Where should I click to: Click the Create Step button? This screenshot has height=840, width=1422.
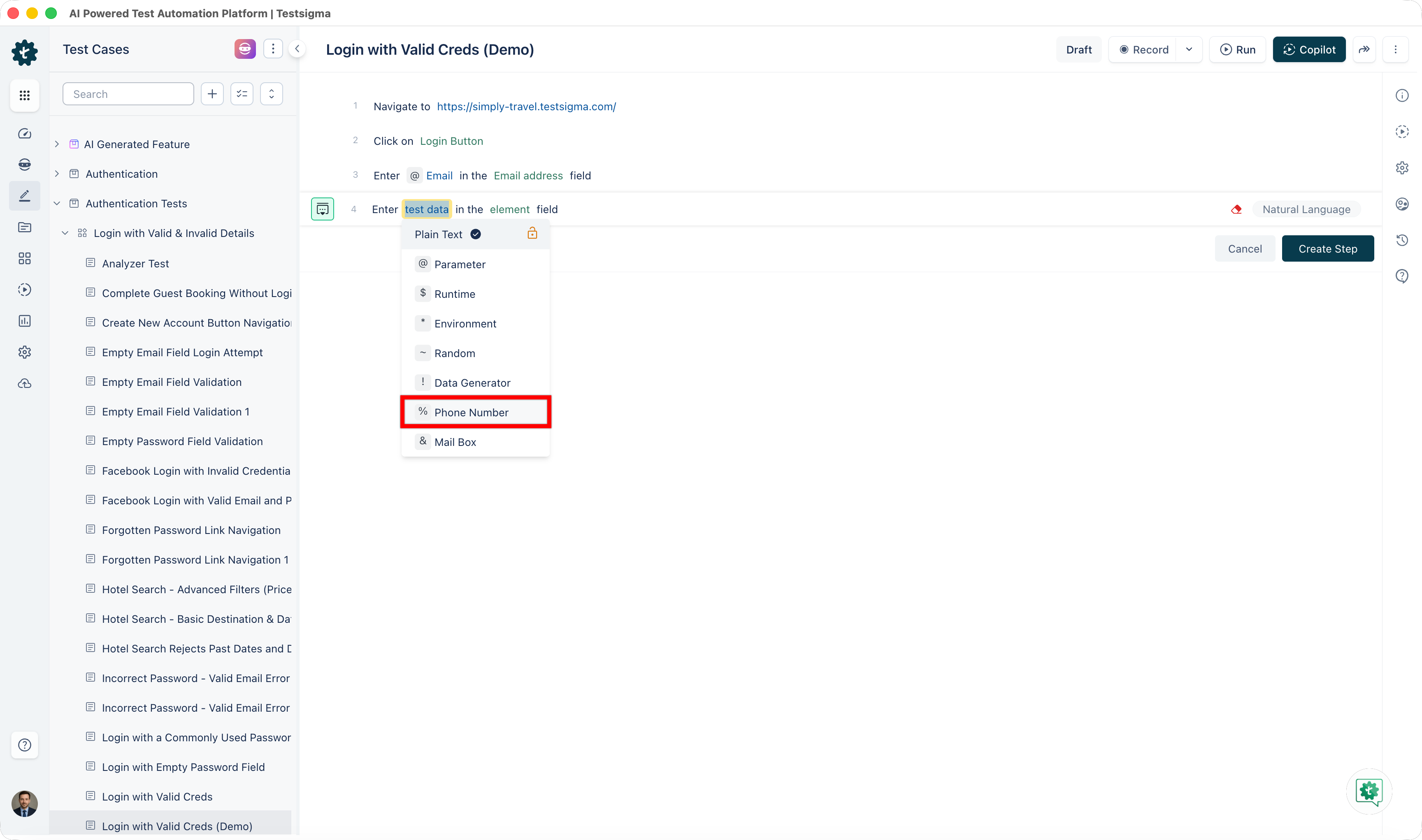pos(1327,249)
